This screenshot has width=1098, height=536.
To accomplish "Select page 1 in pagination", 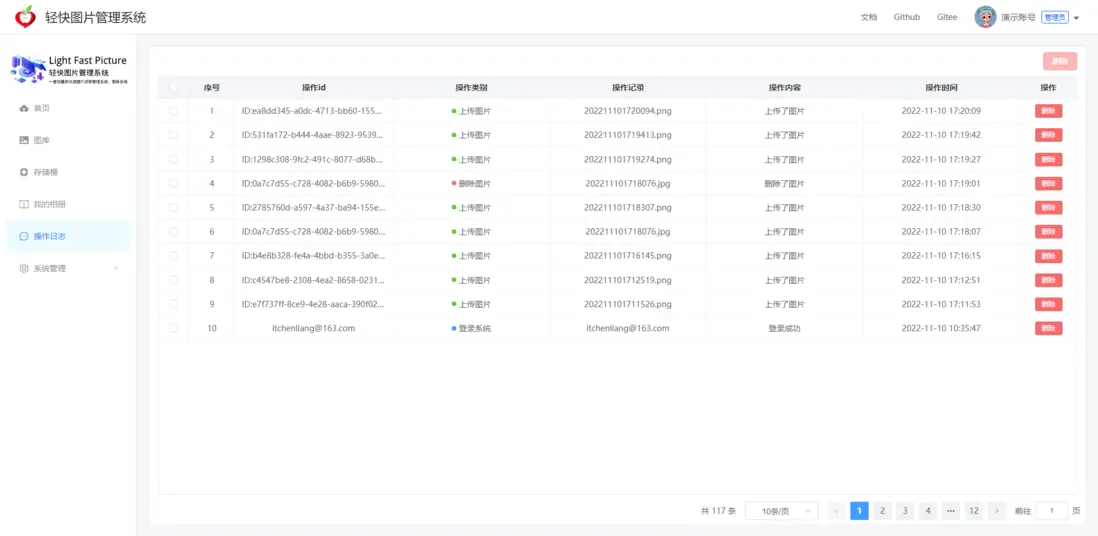I will point(859,511).
